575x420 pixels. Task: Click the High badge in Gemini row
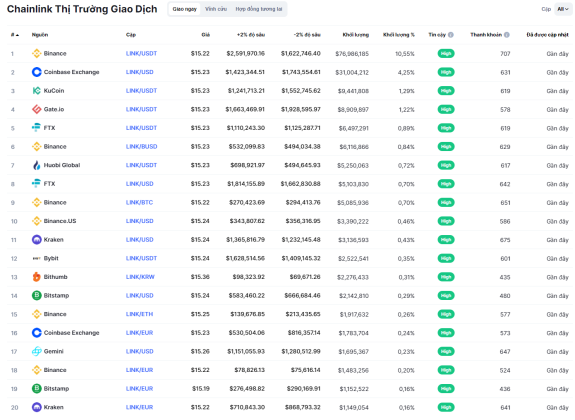point(446,351)
